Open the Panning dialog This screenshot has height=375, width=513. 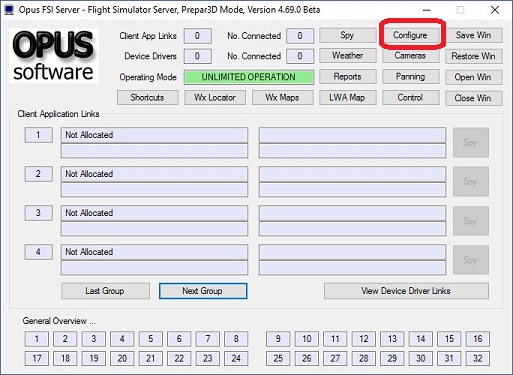[x=410, y=77]
